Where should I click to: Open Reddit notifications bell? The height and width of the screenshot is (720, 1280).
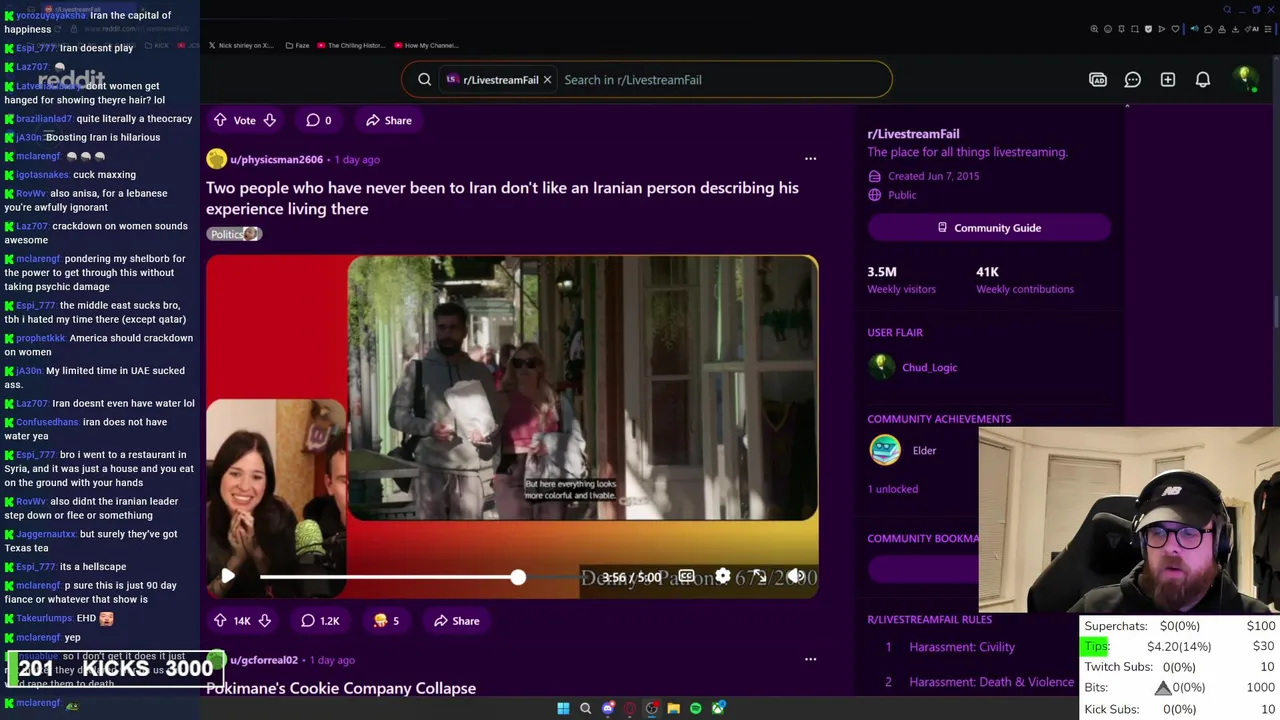pyautogui.click(x=1203, y=80)
